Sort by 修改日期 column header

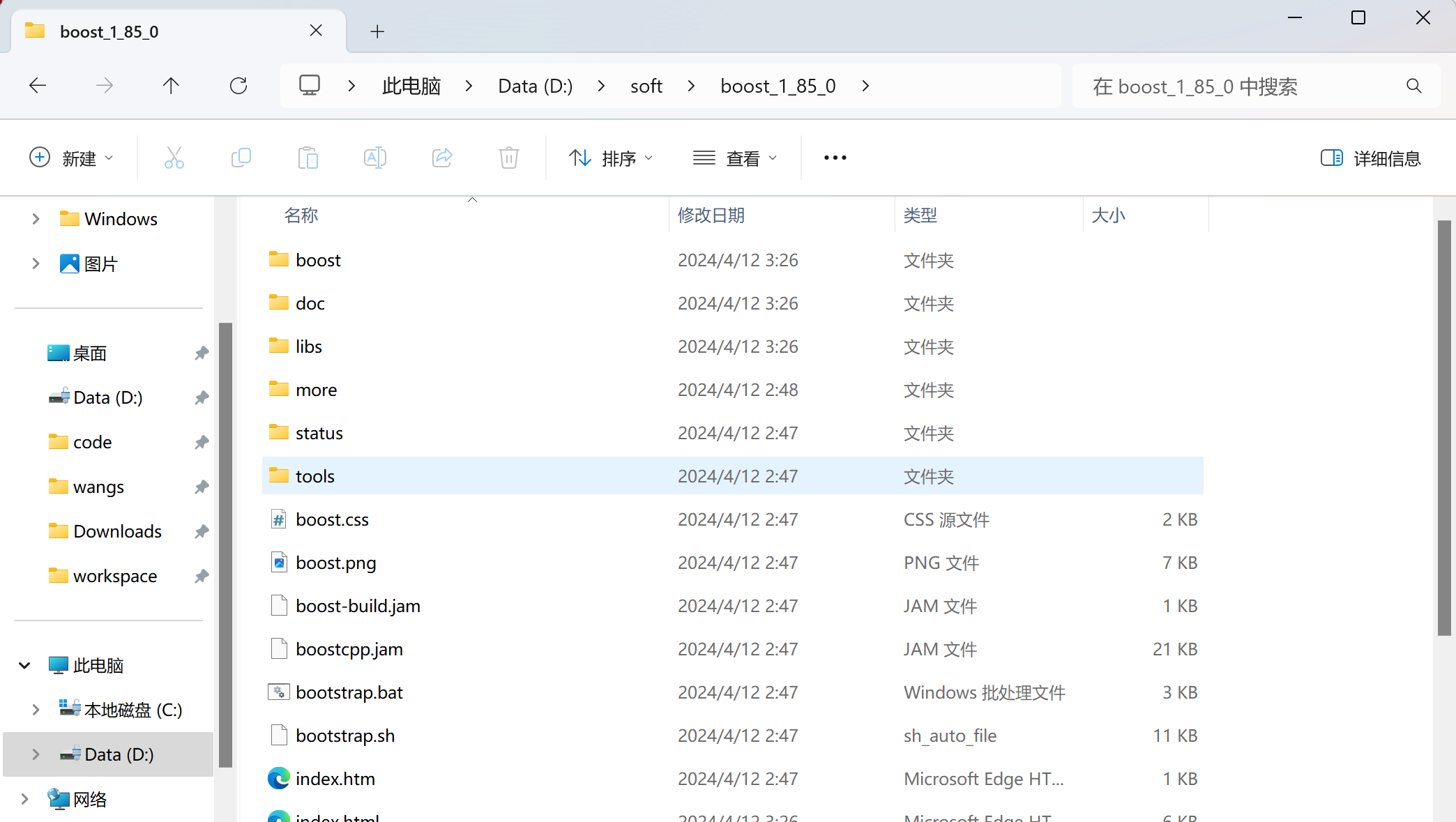[x=711, y=215]
